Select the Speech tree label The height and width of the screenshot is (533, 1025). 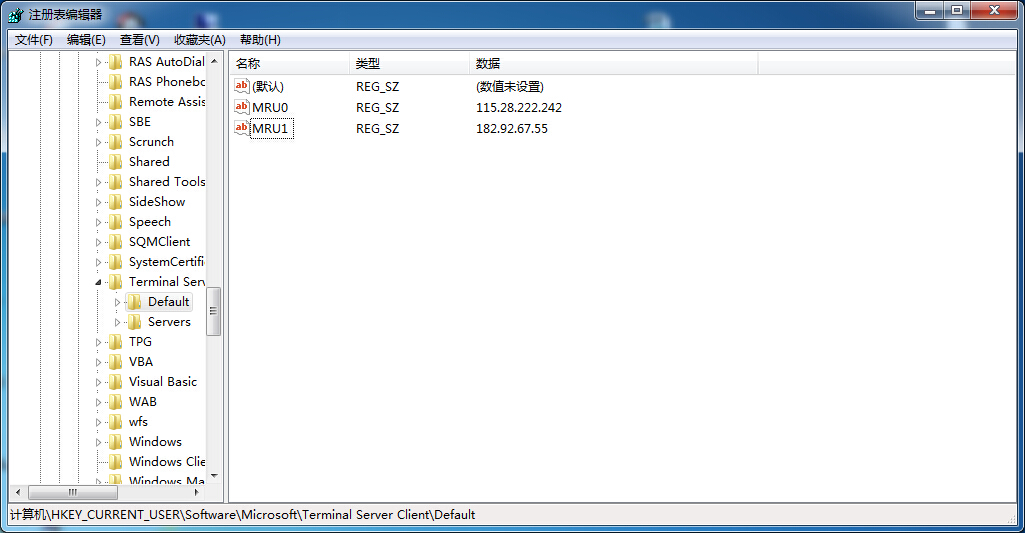(x=150, y=222)
